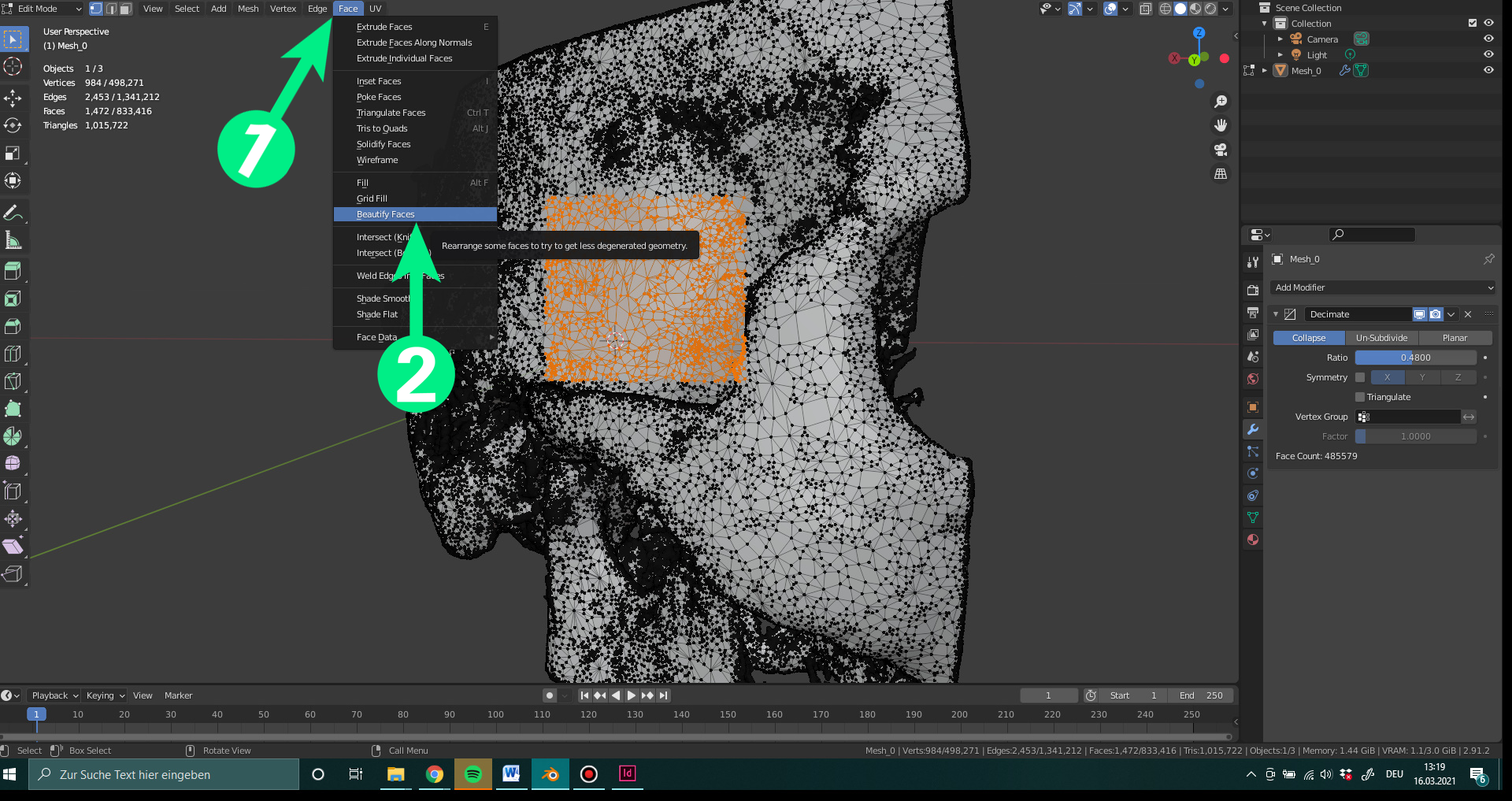Open the Add Modifier dropdown
1512x801 pixels.
click(1383, 287)
